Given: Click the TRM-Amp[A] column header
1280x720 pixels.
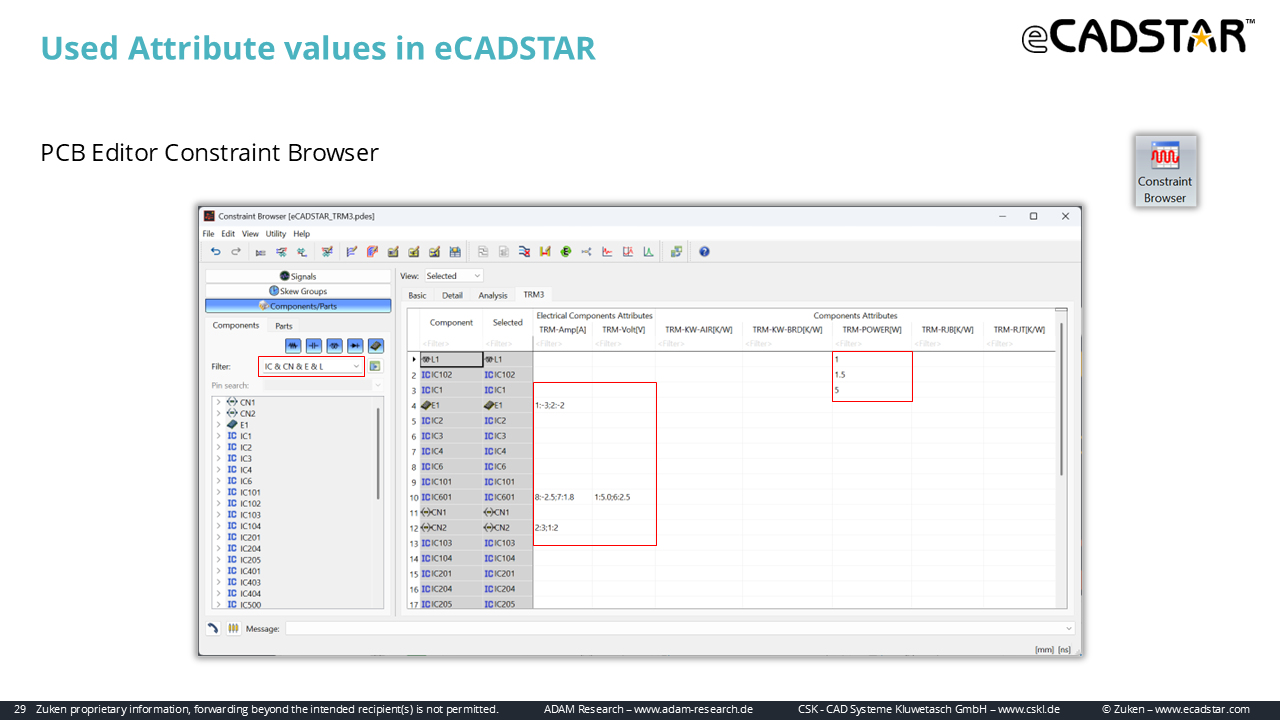Looking at the screenshot, I should pos(563,329).
